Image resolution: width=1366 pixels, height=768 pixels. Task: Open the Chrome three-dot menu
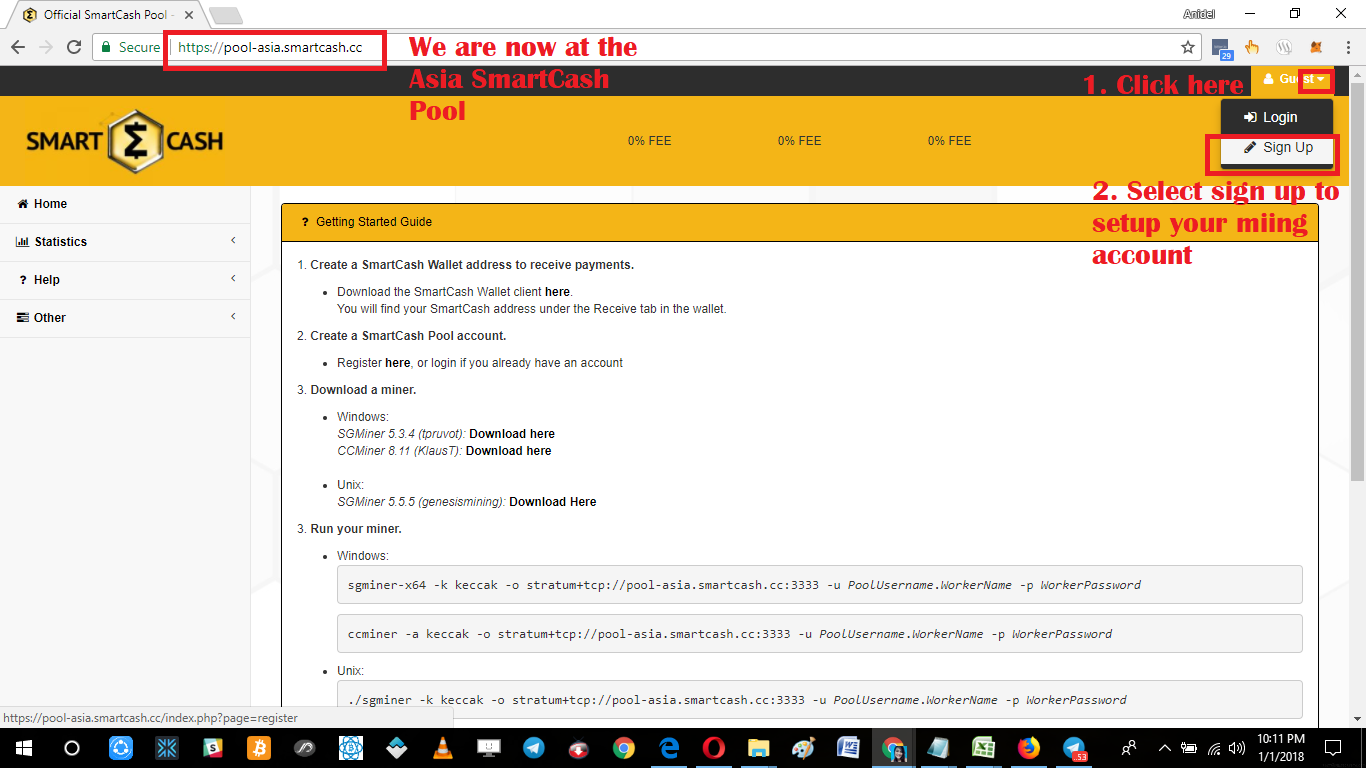coord(1347,47)
